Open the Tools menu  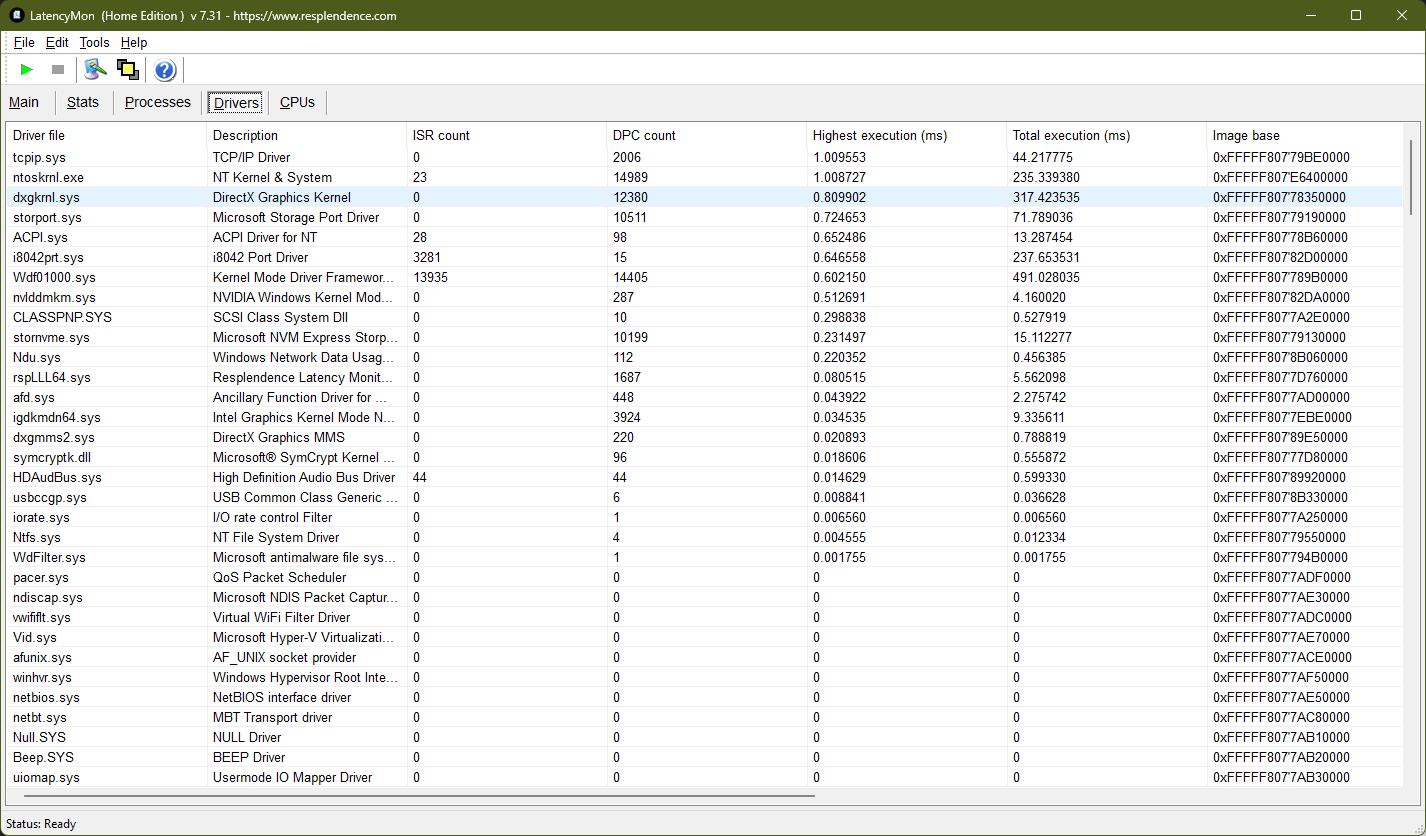(94, 42)
